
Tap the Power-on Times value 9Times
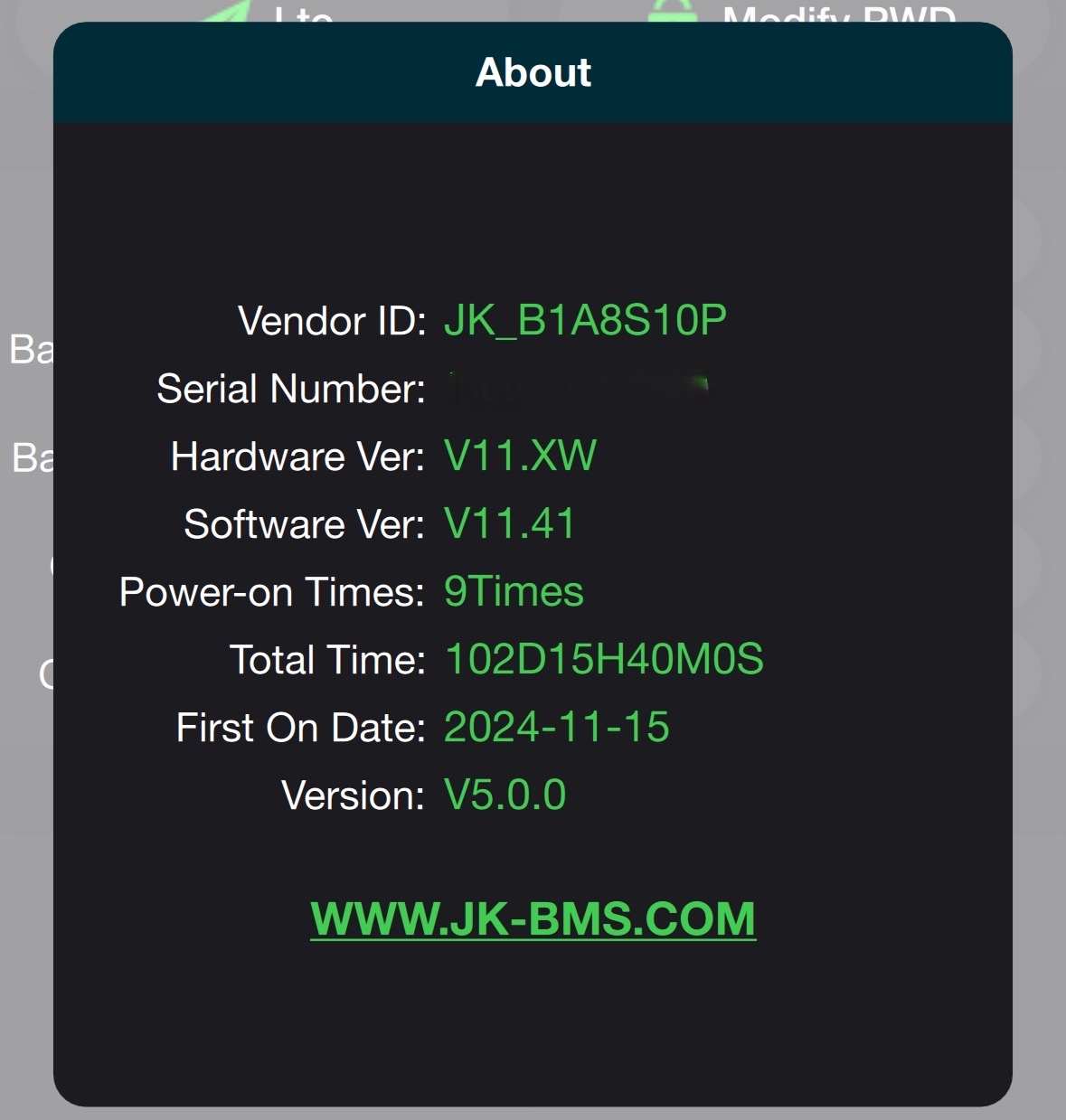point(514,592)
